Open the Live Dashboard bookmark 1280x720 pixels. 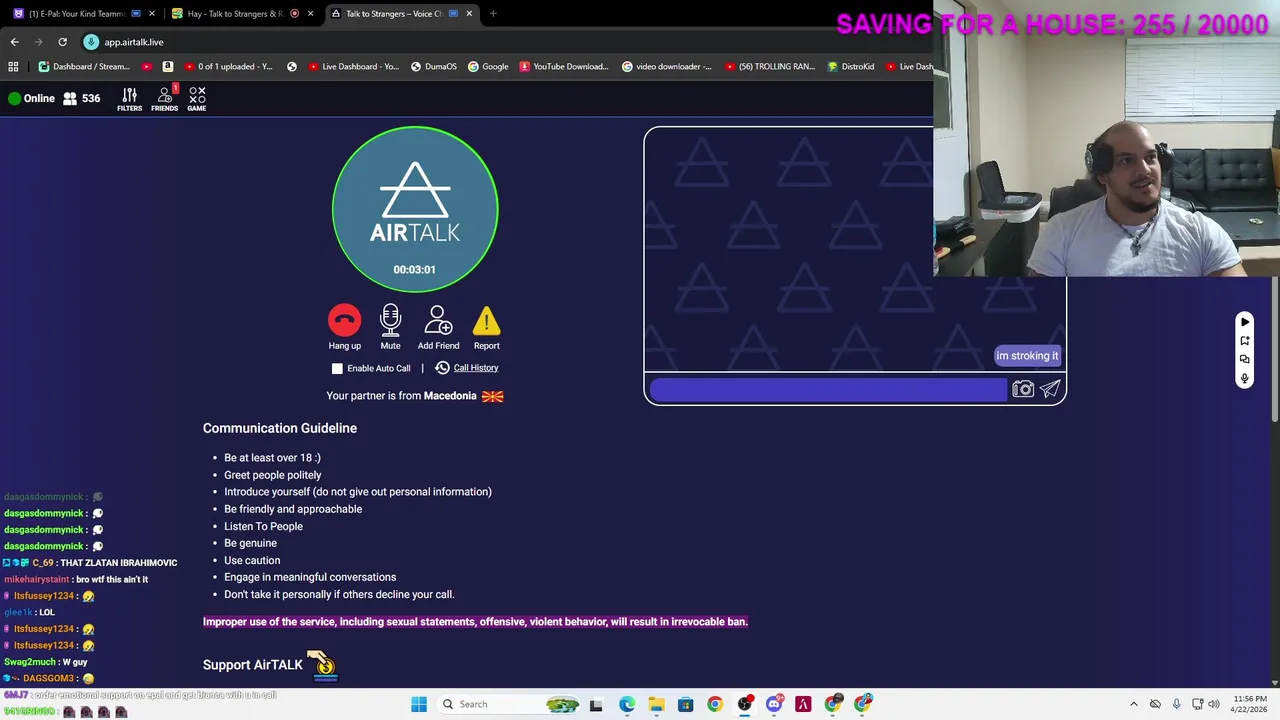tap(353, 67)
